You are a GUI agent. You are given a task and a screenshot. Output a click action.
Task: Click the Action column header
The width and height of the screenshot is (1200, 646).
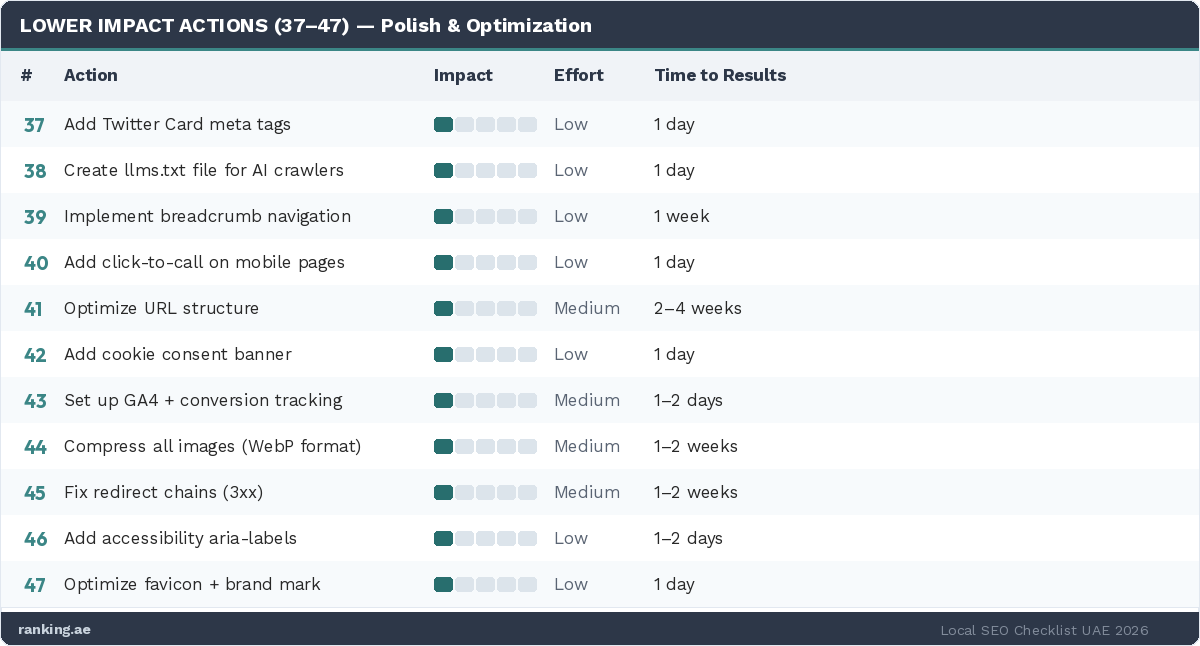click(90, 75)
